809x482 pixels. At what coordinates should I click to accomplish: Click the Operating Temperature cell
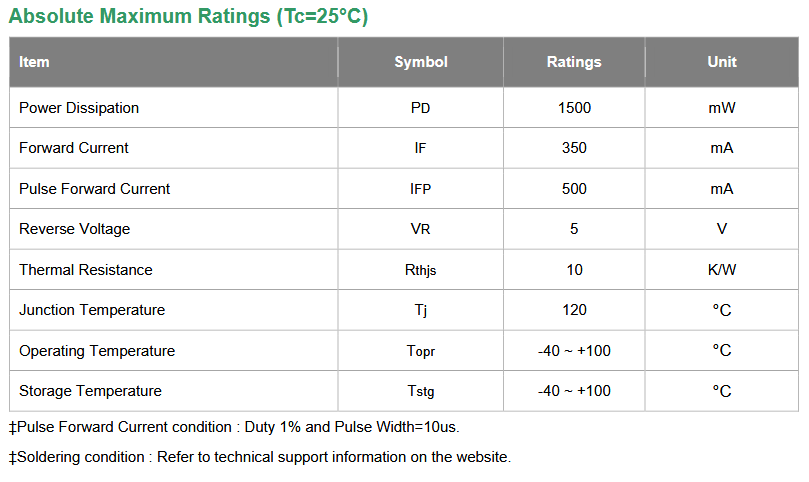pos(173,350)
